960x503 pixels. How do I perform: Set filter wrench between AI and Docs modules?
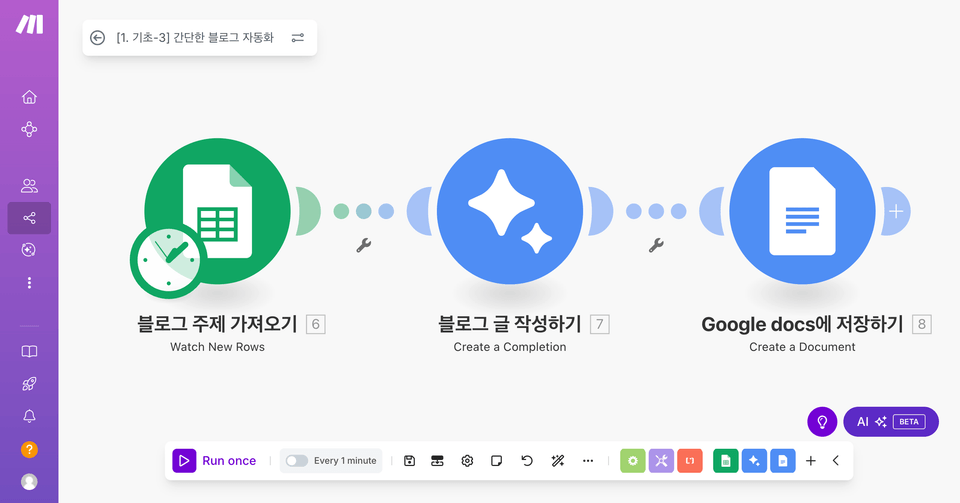point(656,245)
